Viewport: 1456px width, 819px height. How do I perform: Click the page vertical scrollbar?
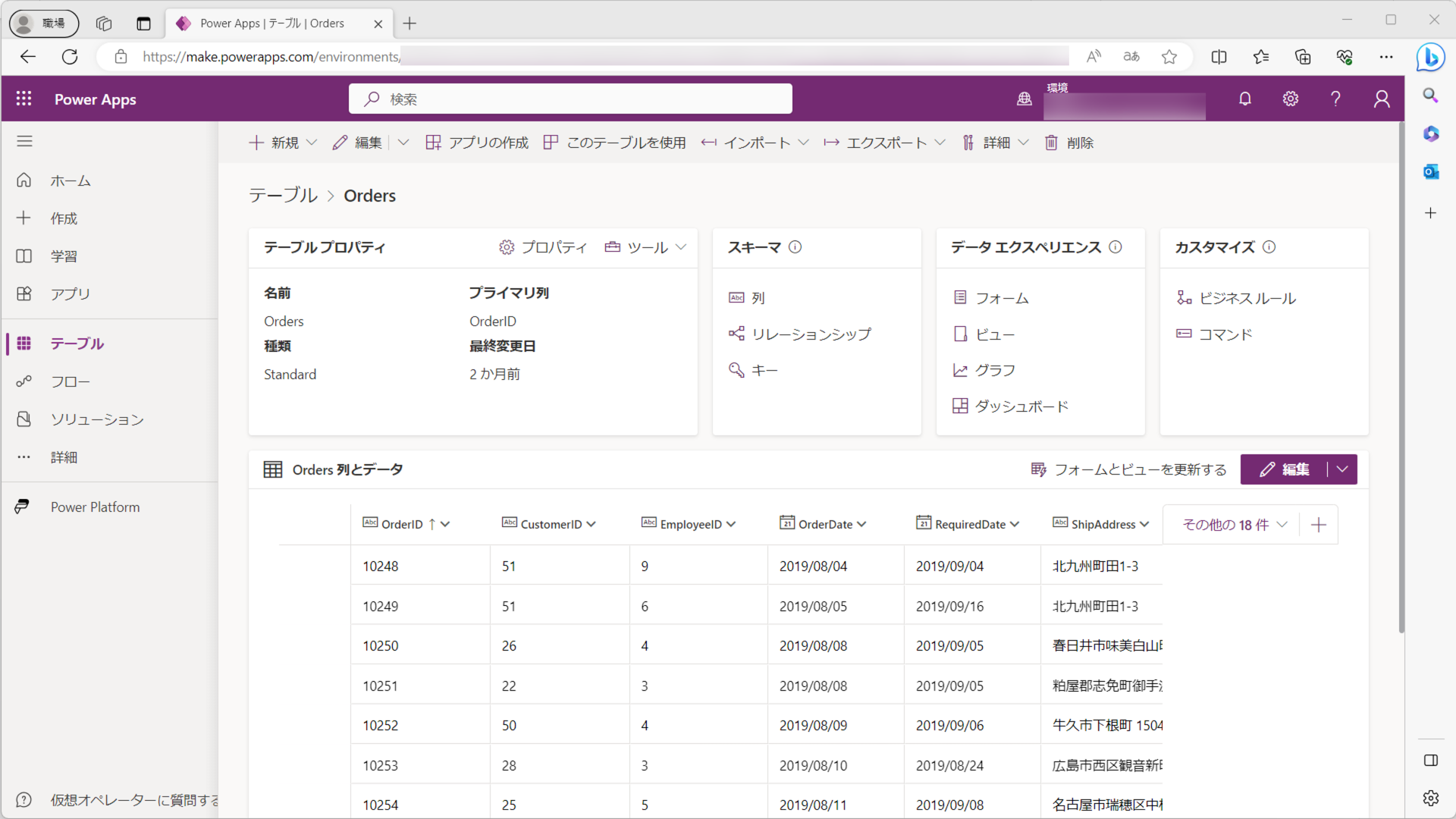coord(1401,379)
